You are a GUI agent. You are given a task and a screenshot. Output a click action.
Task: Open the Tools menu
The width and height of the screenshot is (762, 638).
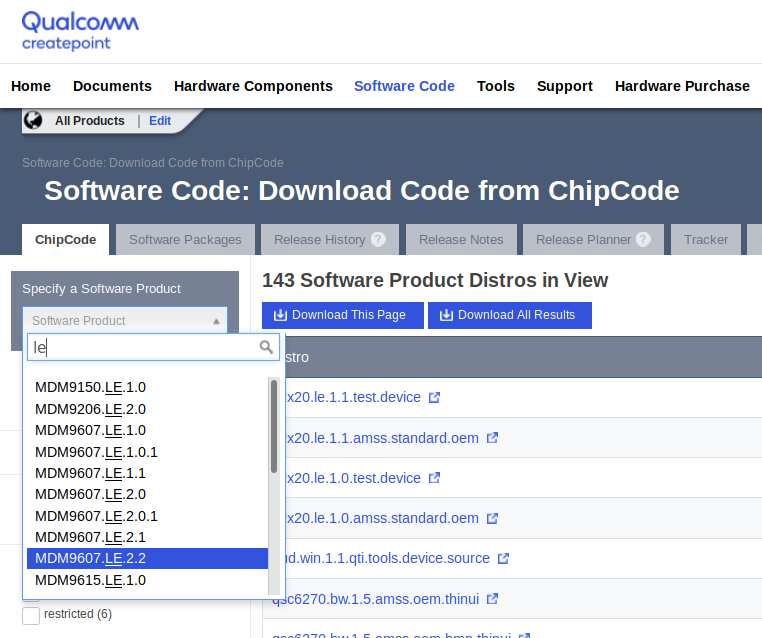496,86
